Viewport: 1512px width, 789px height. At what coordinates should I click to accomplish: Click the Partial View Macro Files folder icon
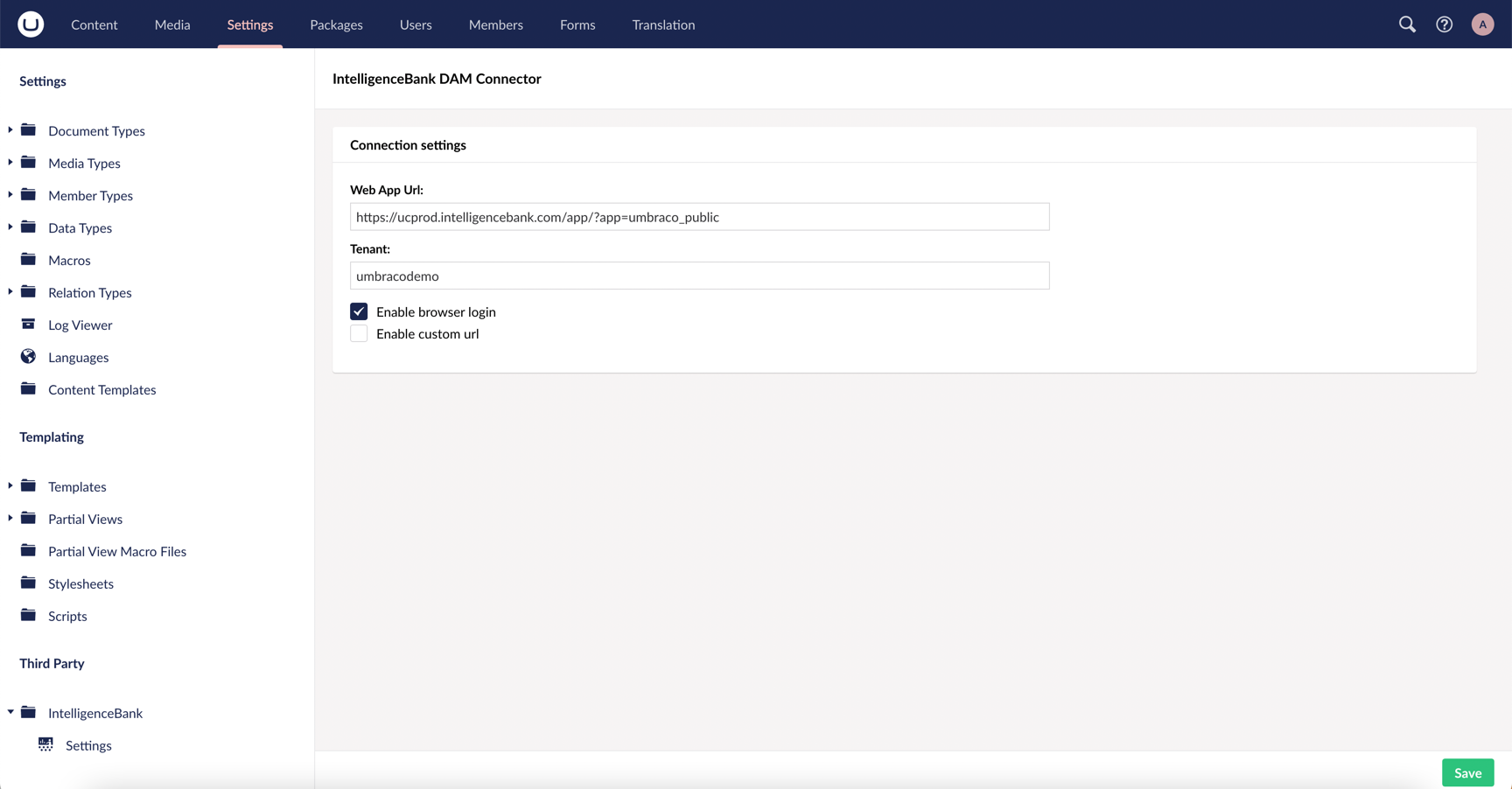click(x=28, y=551)
